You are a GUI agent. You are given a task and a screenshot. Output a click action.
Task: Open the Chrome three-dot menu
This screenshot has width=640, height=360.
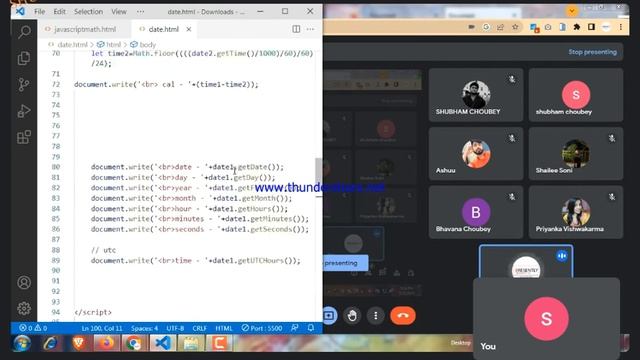pos(621,27)
